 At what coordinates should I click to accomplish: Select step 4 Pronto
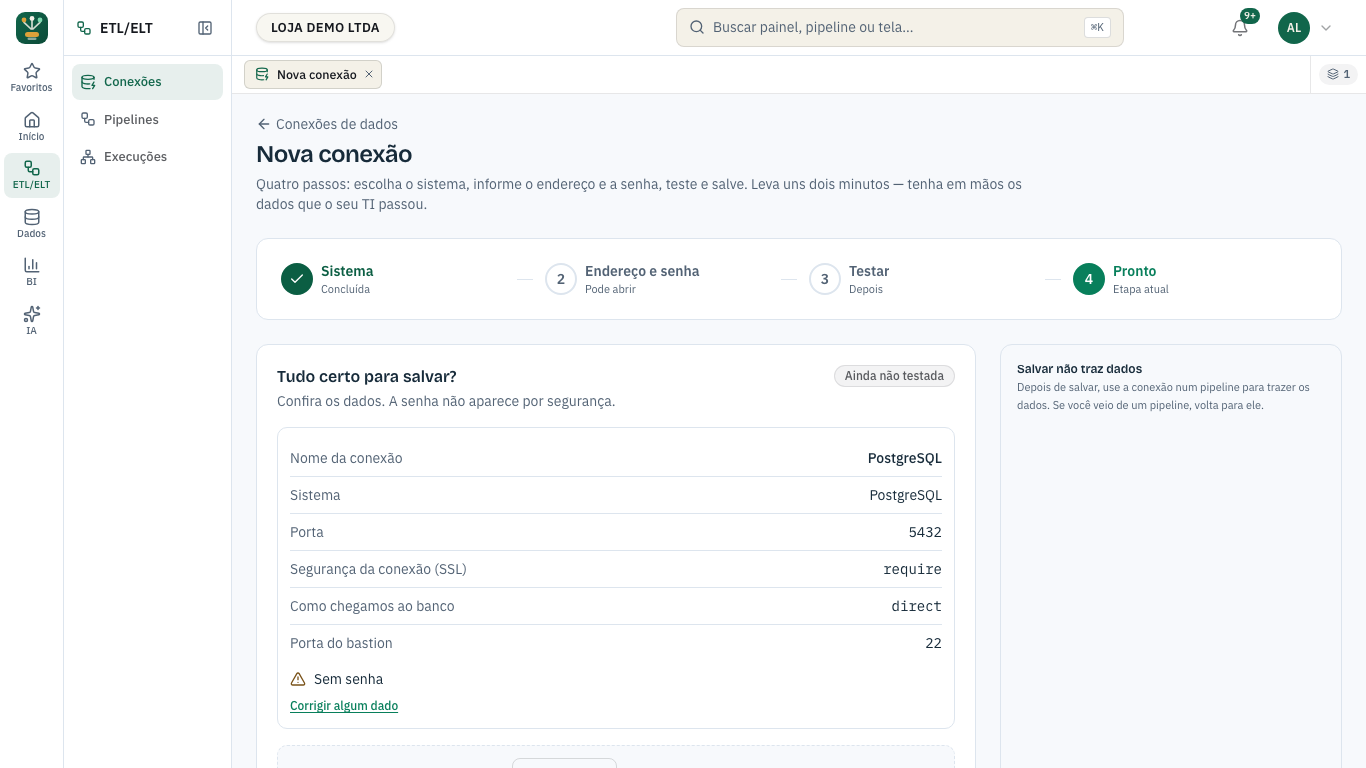1121,279
